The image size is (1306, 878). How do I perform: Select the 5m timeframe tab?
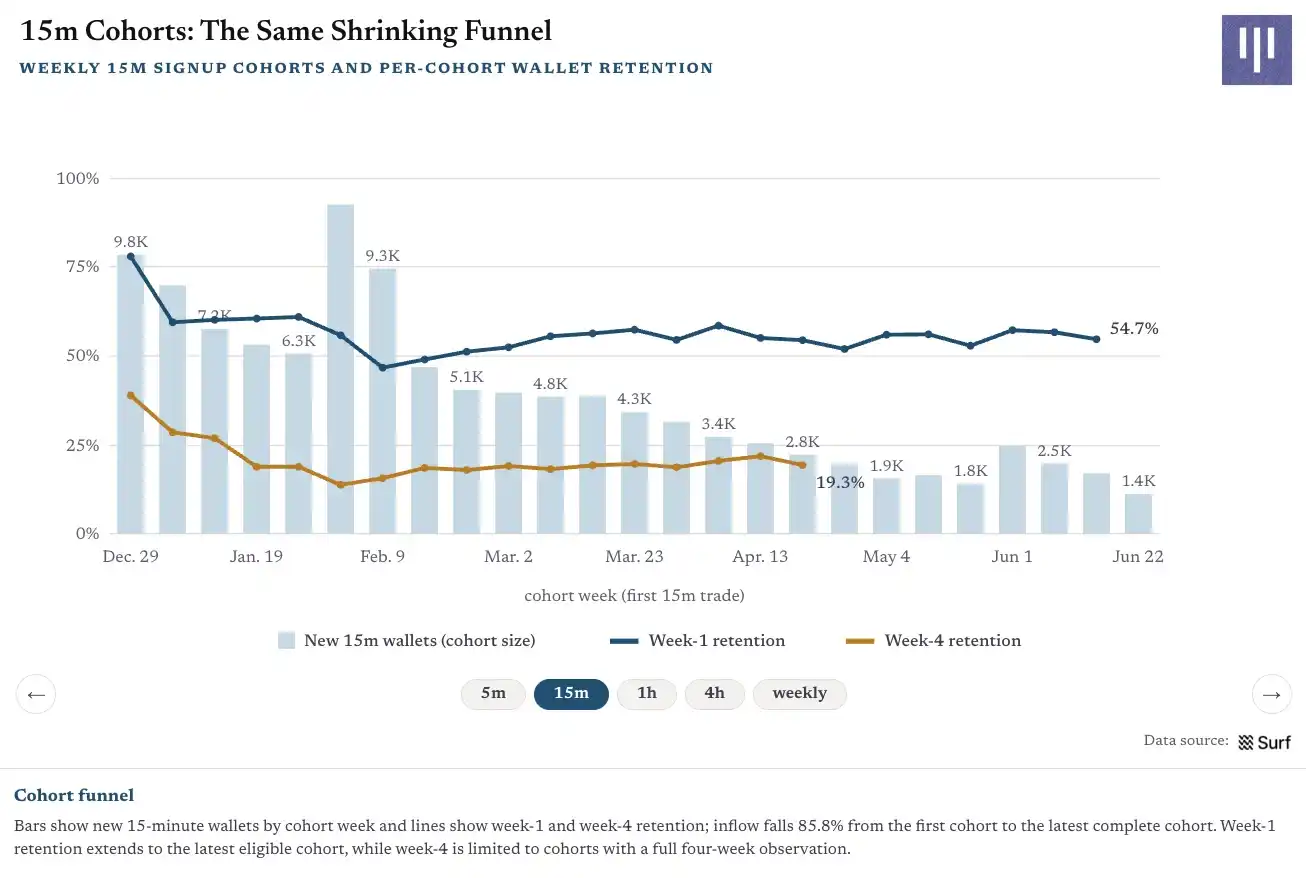493,694
